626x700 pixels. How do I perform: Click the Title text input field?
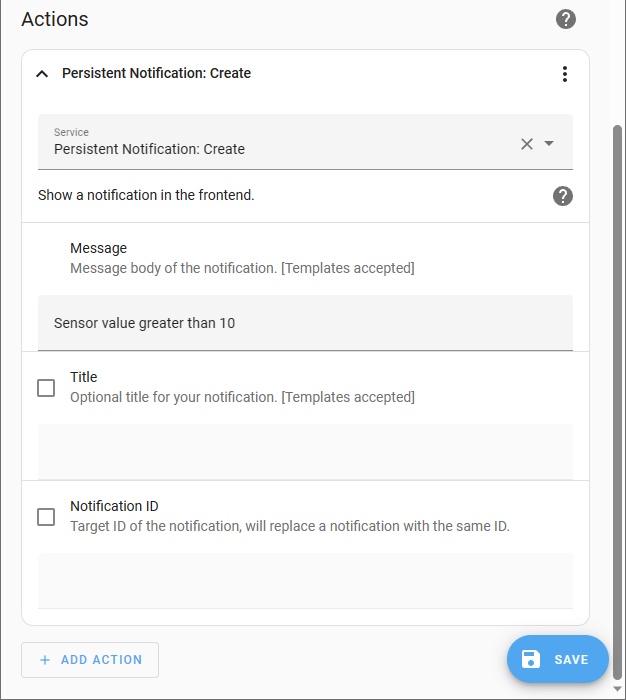(x=305, y=452)
